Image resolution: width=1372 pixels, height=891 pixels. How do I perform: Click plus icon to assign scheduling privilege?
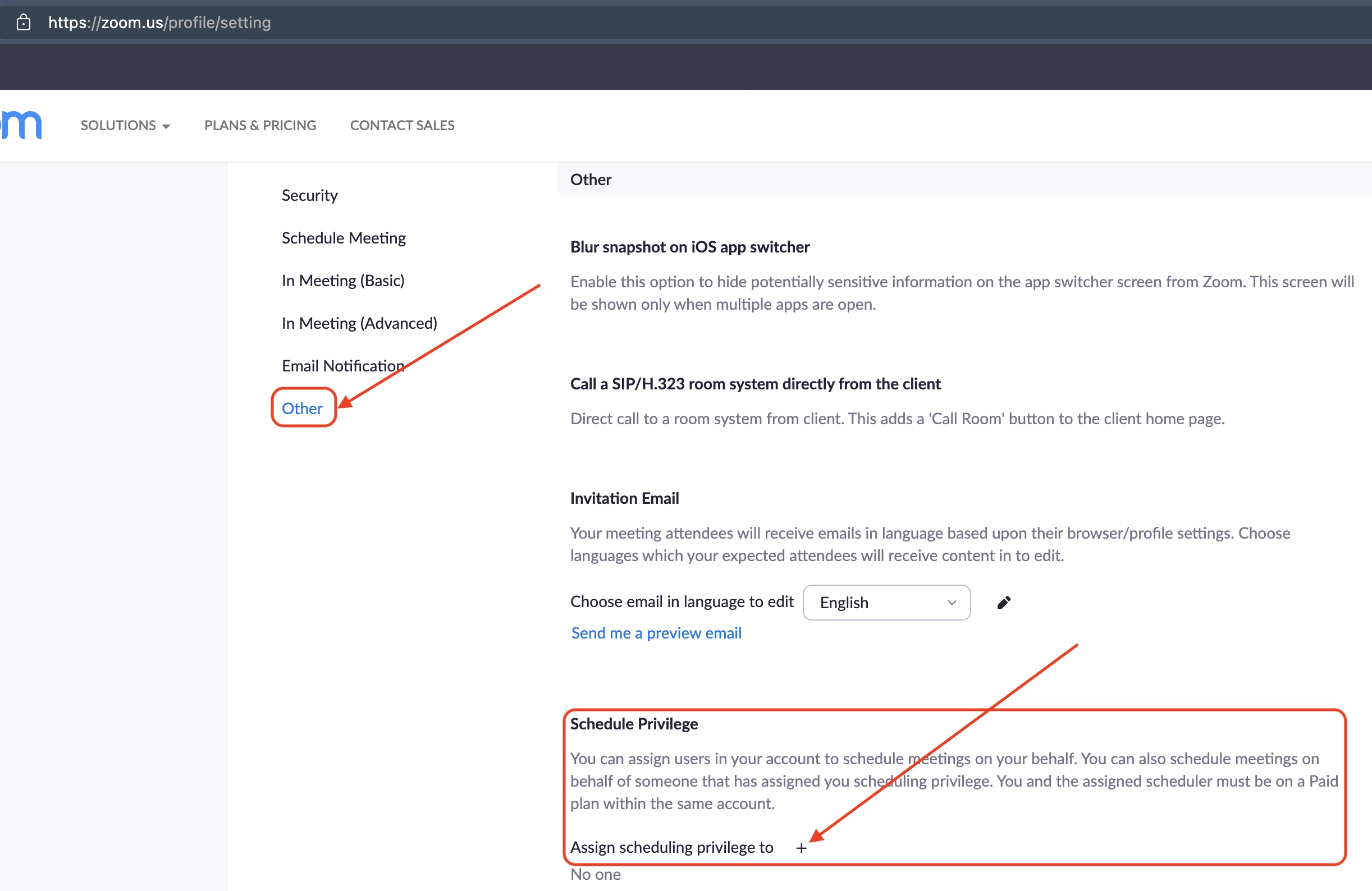point(801,848)
